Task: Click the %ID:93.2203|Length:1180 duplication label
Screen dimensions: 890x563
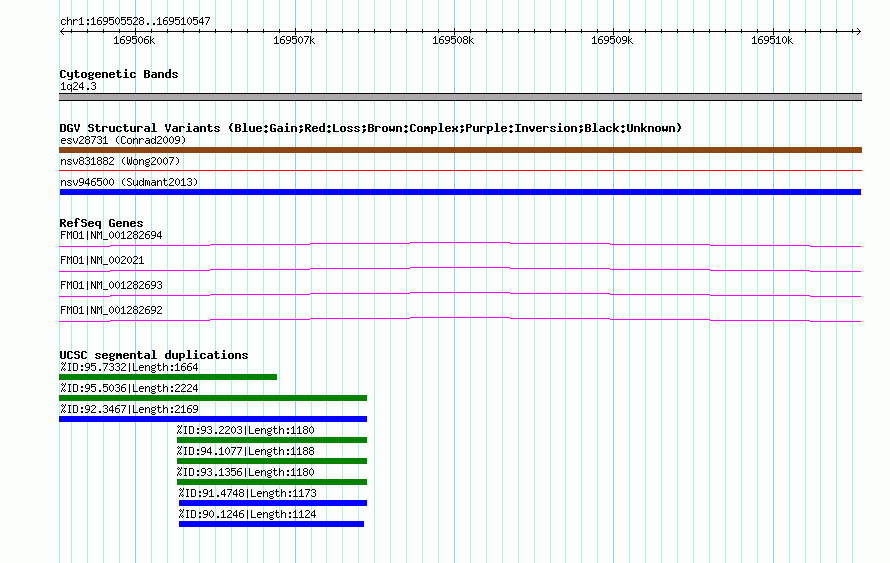Action: tap(246, 430)
